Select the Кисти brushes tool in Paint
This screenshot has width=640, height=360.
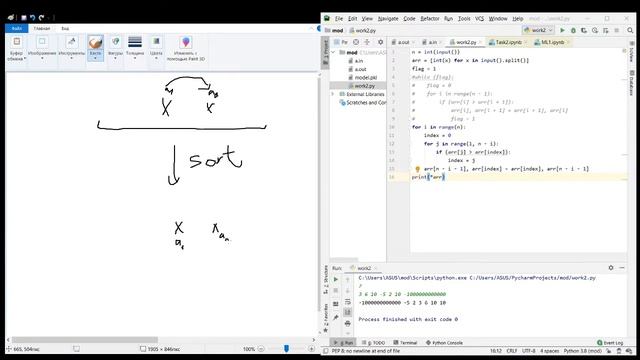[x=95, y=49]
